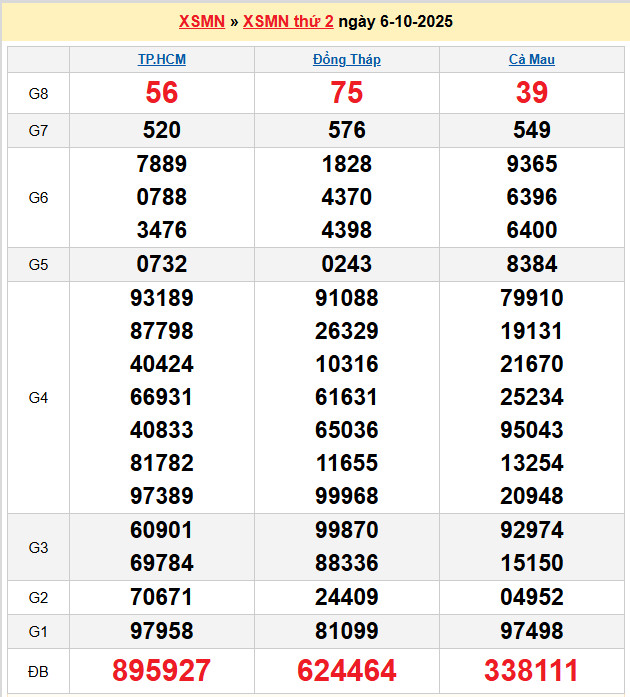Click the ĐB row label
Viewport: 630px width, 697px height.
click(38, 670)
